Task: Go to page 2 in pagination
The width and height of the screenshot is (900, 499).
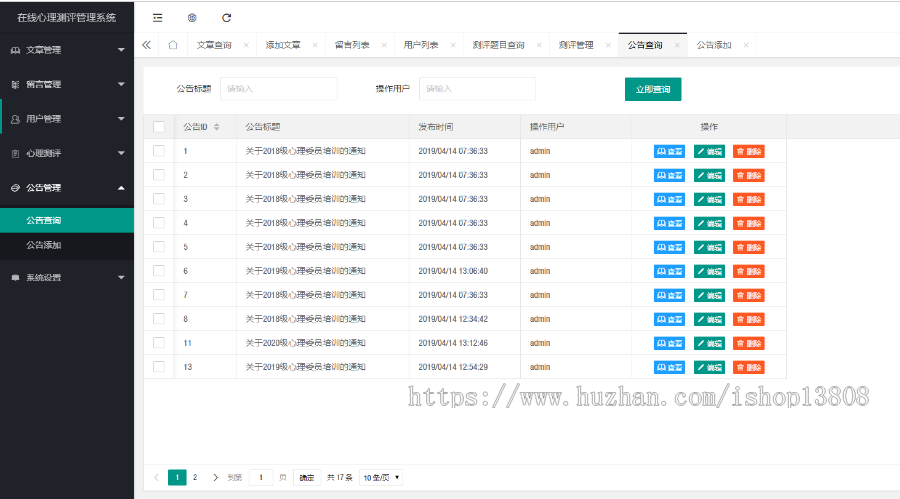Action: [x=195, y=477]
